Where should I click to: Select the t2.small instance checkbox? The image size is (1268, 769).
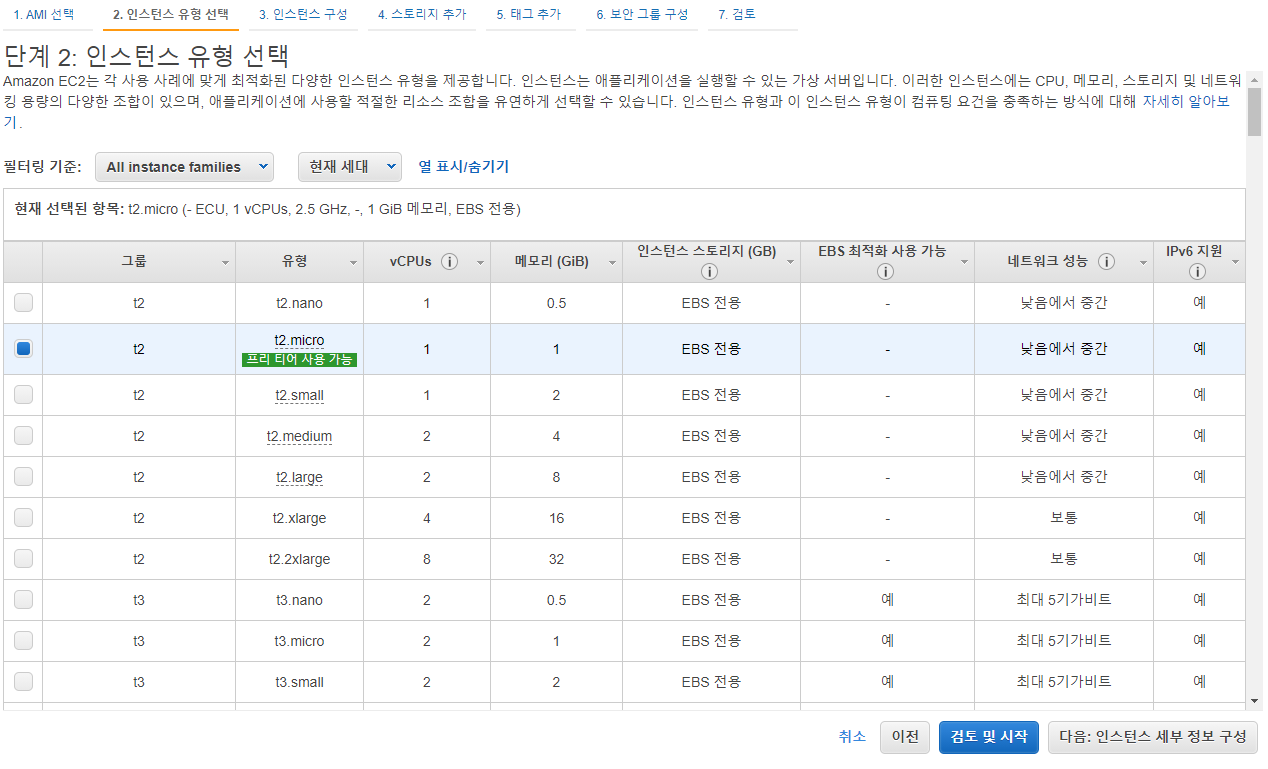23,395
